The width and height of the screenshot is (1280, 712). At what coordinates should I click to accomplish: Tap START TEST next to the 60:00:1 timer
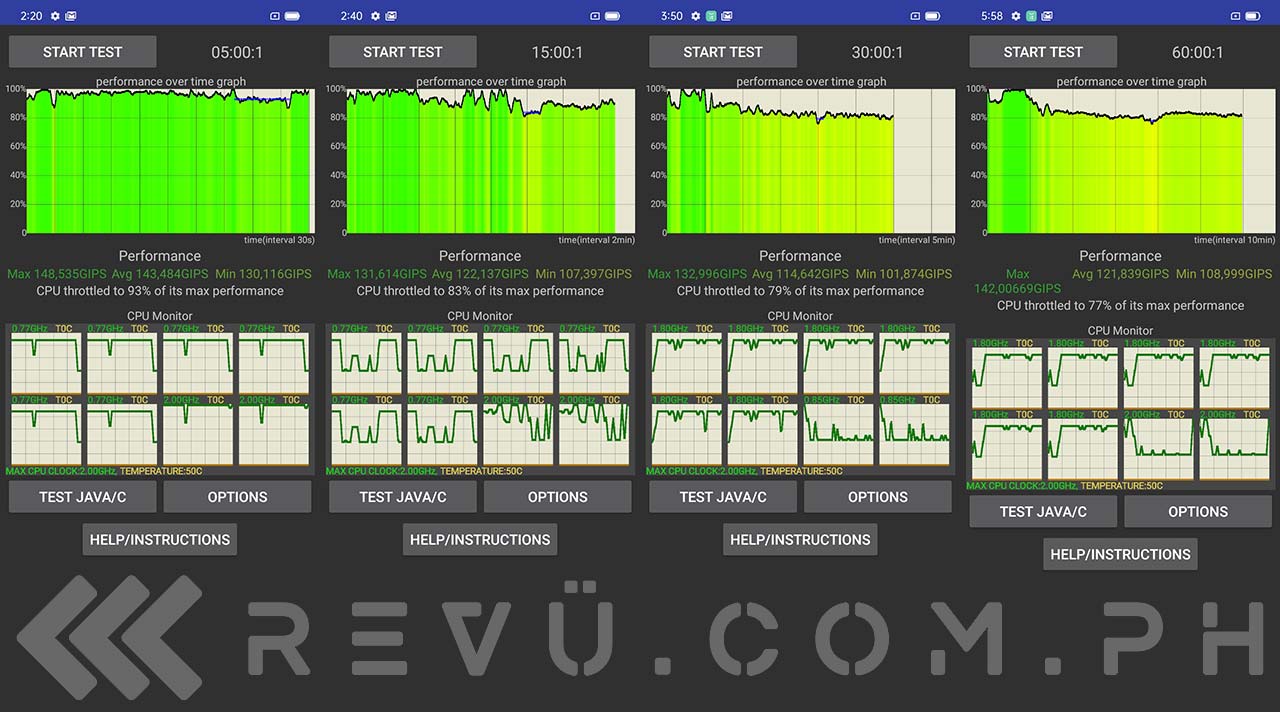click(1043, 52)
